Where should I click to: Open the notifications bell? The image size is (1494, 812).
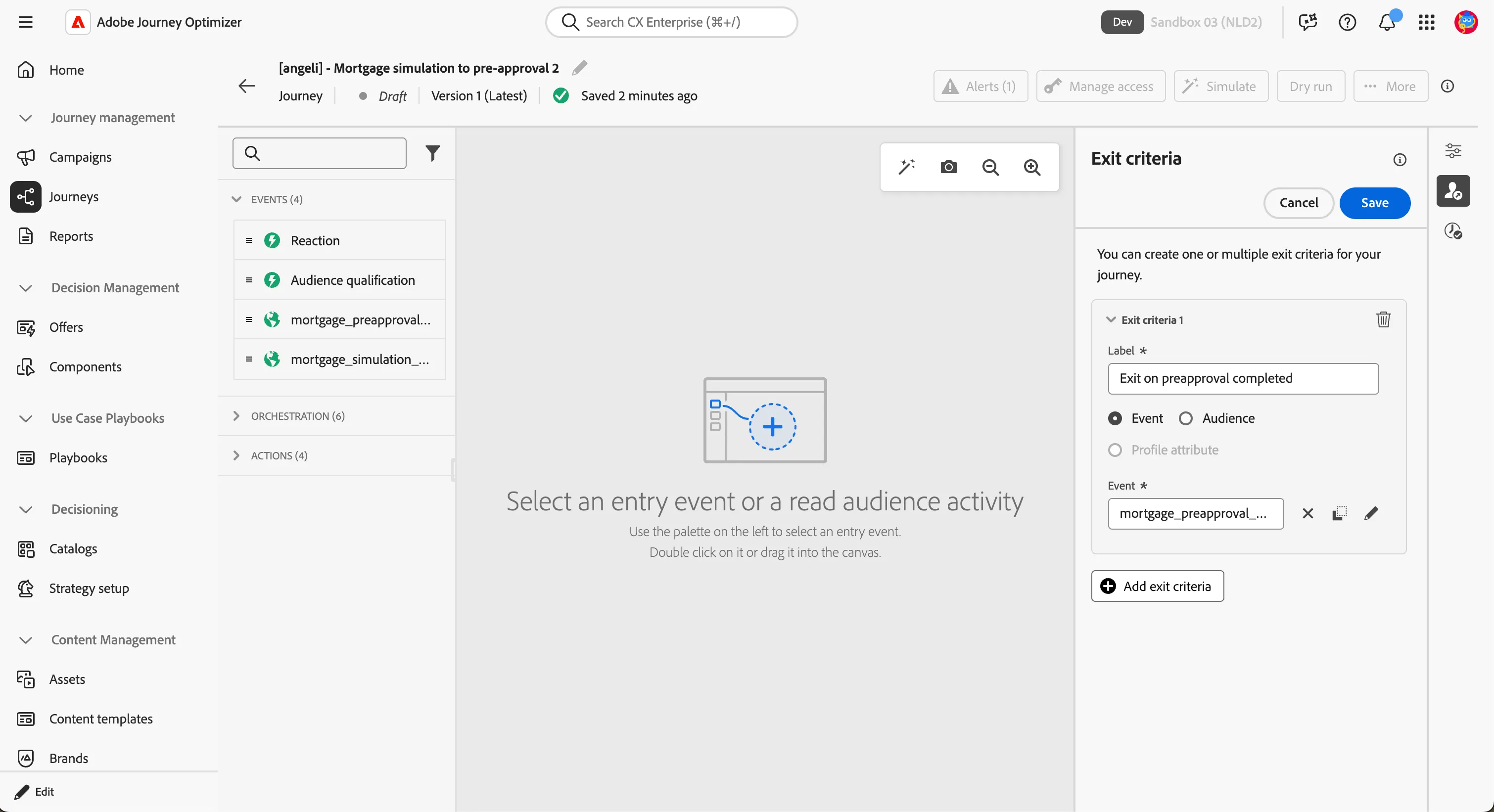pos(1387,22)
